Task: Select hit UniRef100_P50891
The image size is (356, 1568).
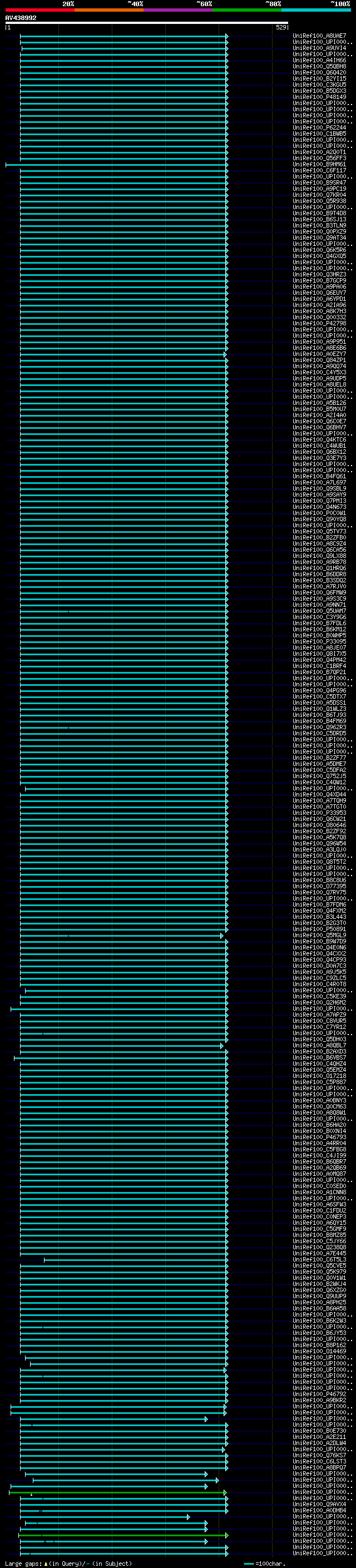Action: click(x=319, y=929)
